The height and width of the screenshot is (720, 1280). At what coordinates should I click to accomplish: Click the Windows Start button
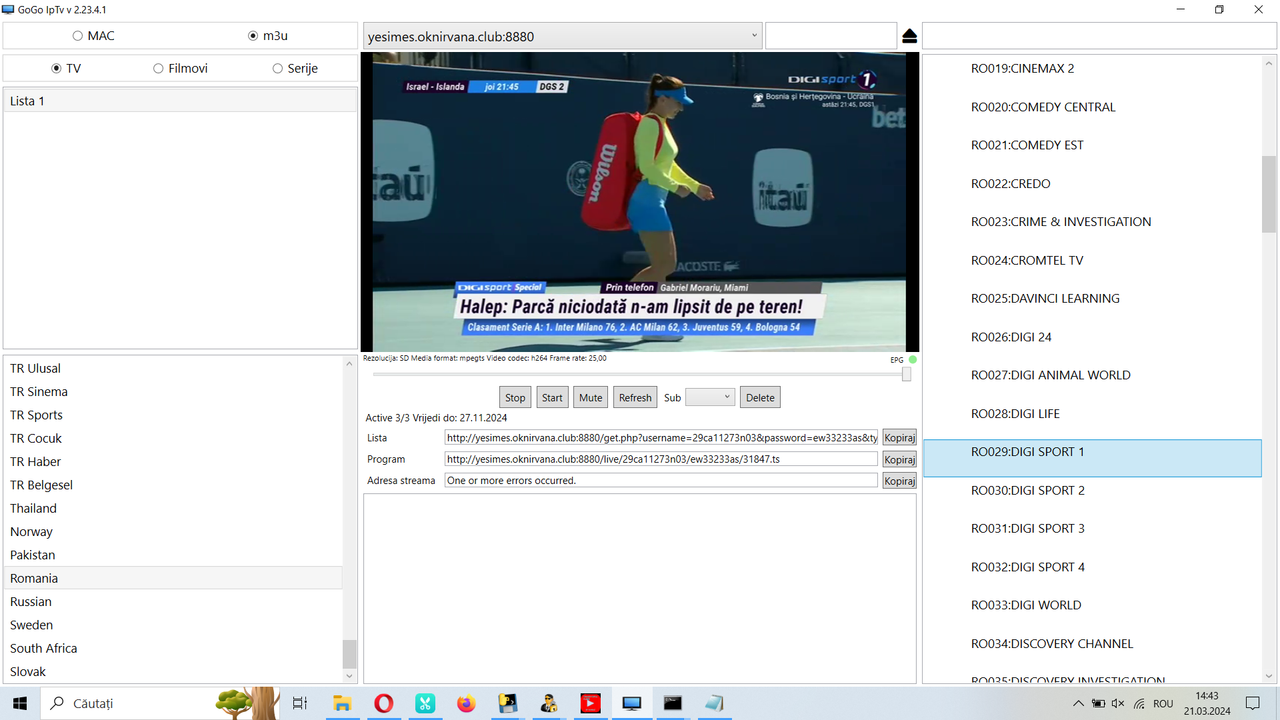pos(19,704)
